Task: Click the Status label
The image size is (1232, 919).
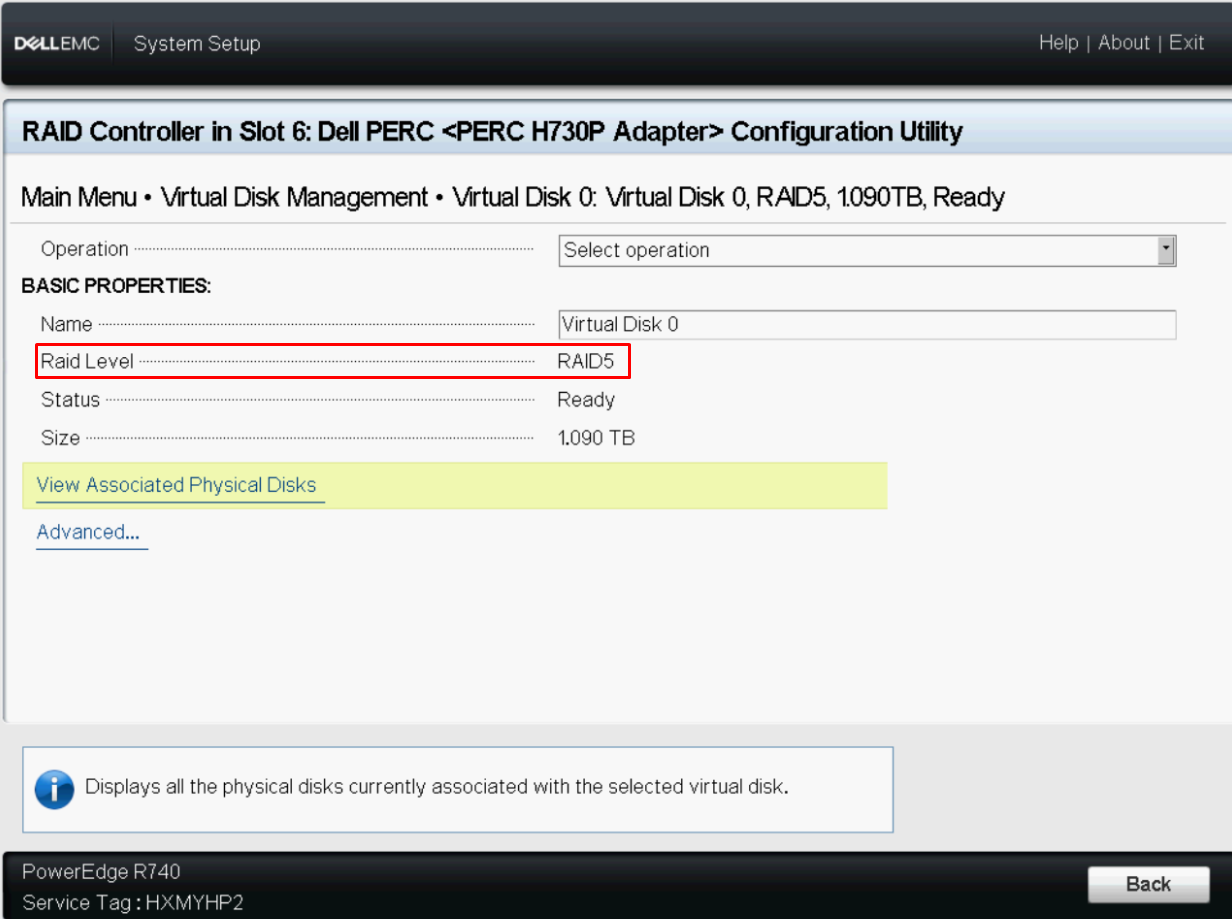Action: 70,400
